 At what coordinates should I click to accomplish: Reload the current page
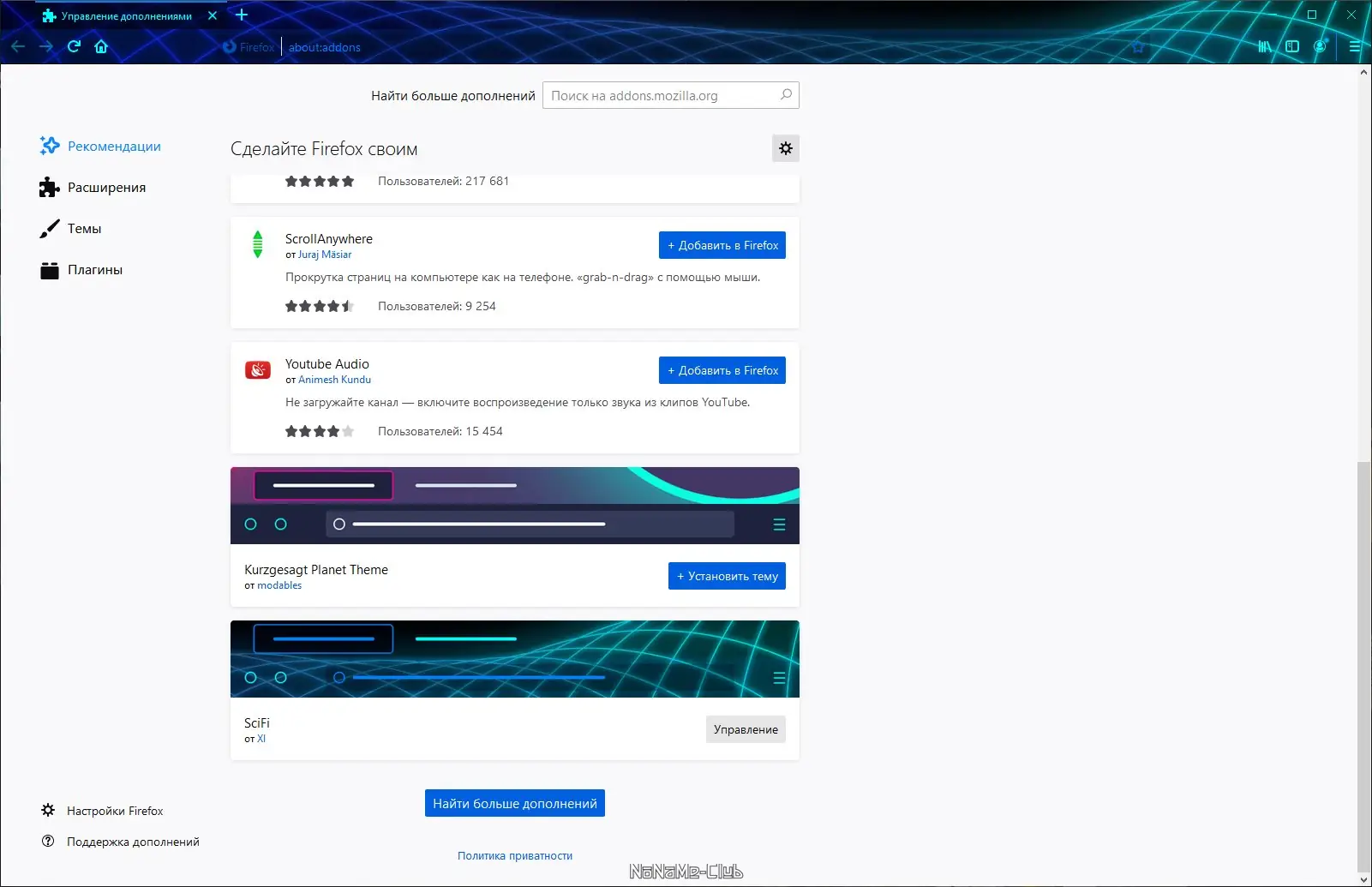[74, 46]
